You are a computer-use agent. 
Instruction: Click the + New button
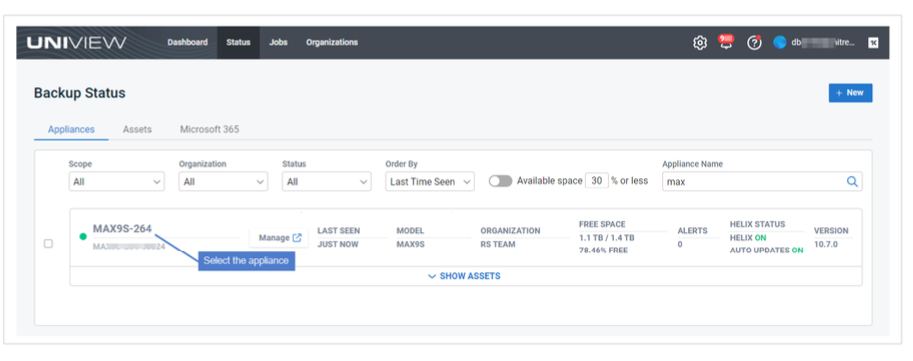pos(850,93)
